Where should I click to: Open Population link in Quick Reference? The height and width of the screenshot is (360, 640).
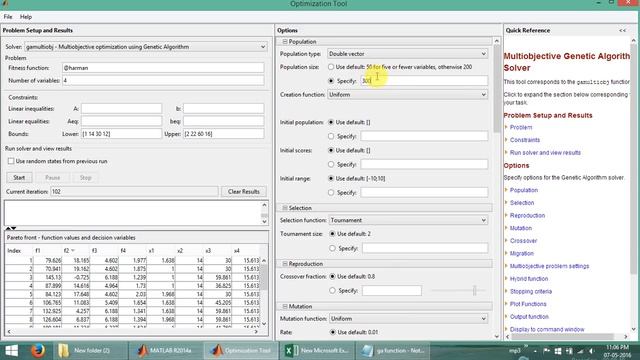click(x=524, y=190)
